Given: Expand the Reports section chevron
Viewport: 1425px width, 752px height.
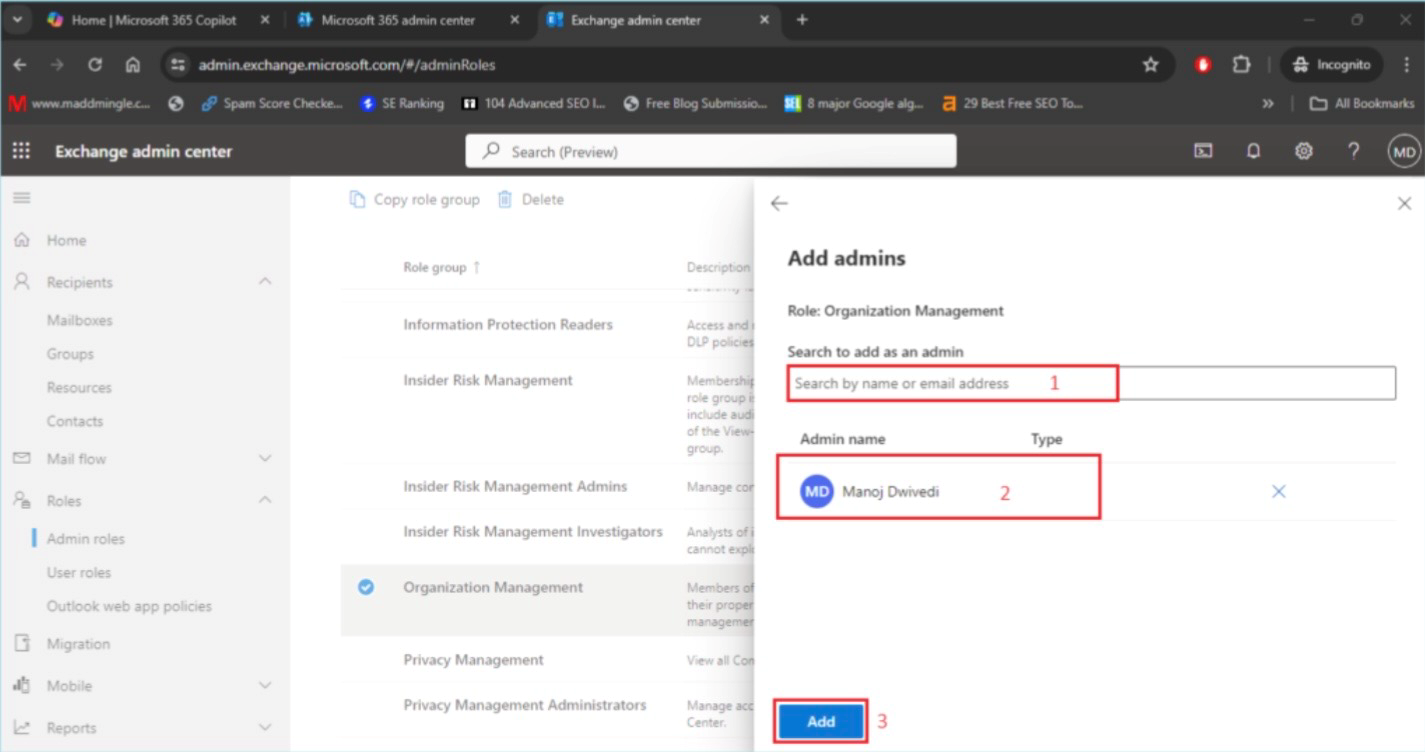Looking at the screenshot, I should coord(265,728).
